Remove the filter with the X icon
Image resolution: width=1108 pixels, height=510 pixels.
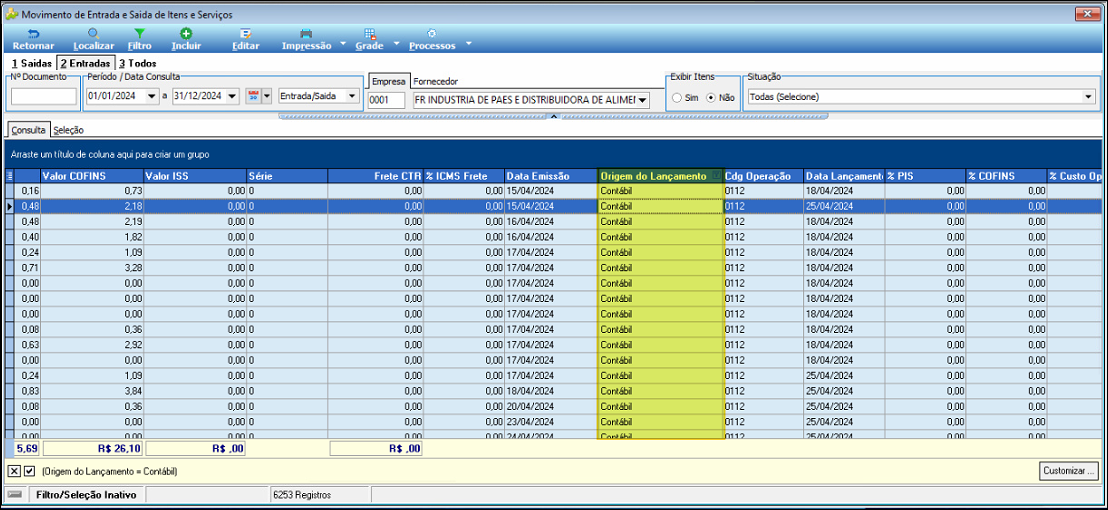point(14,470)
